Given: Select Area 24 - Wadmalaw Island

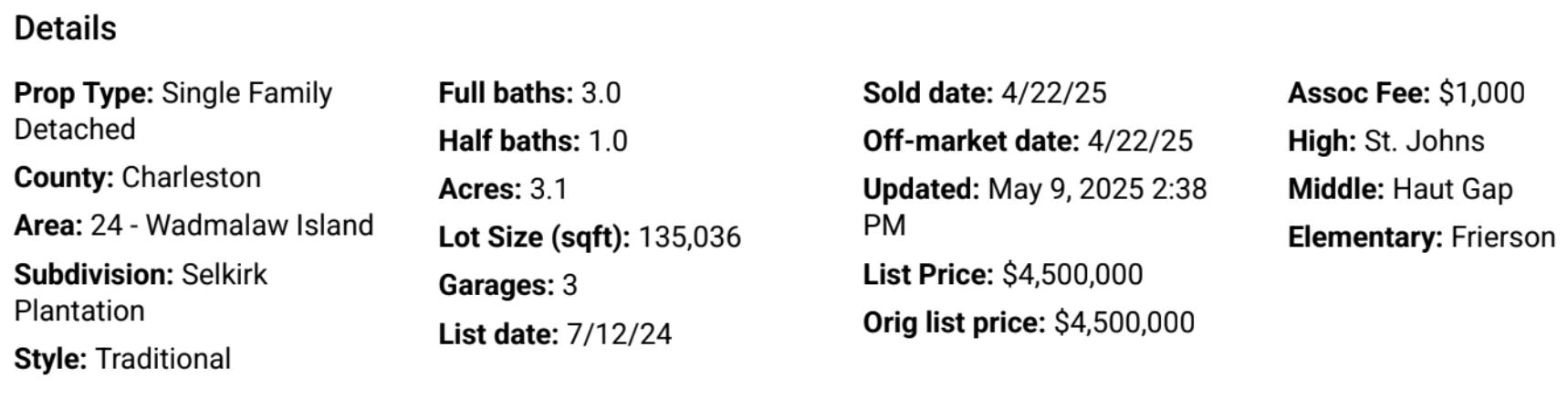Looking at the screenshot, I should tap(193, 226).
